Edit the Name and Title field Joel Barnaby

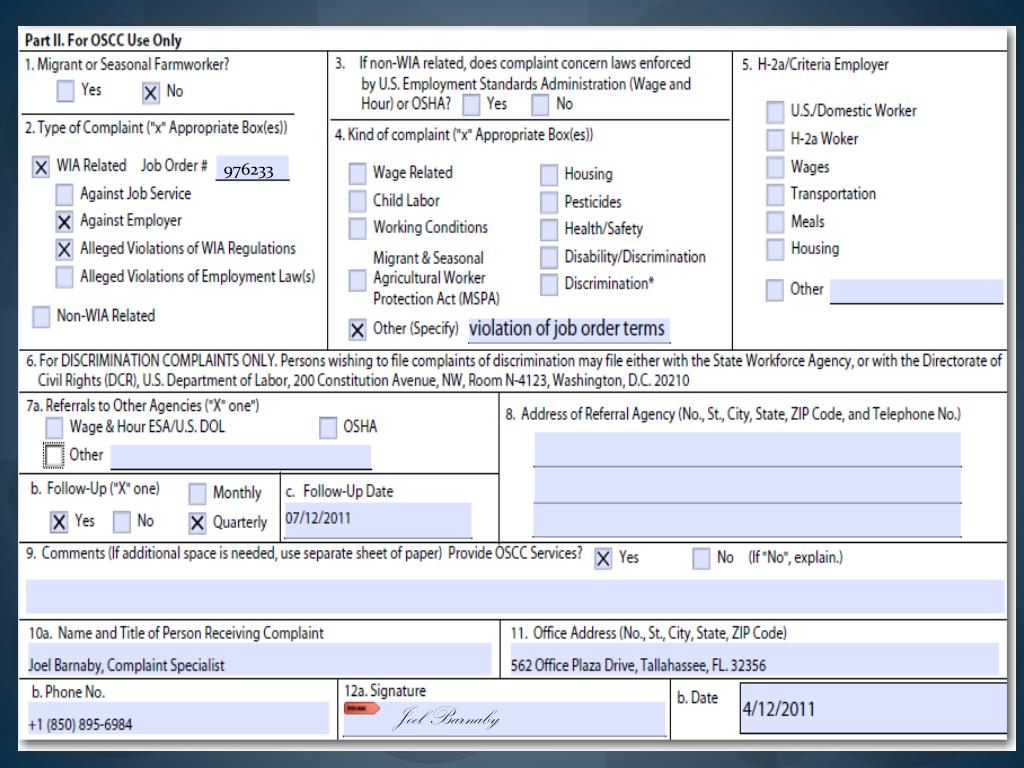coord(259,660)
